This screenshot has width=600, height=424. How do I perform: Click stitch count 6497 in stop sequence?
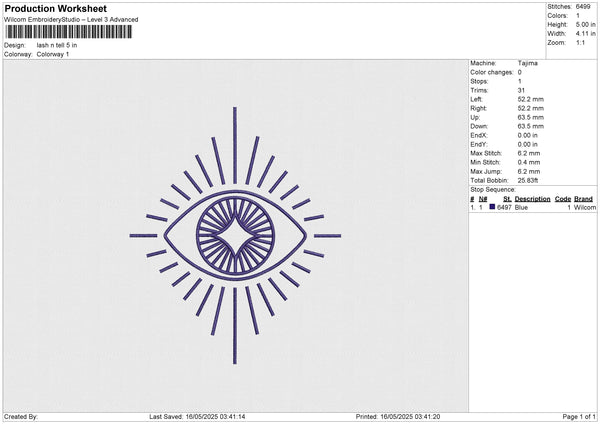504,207
